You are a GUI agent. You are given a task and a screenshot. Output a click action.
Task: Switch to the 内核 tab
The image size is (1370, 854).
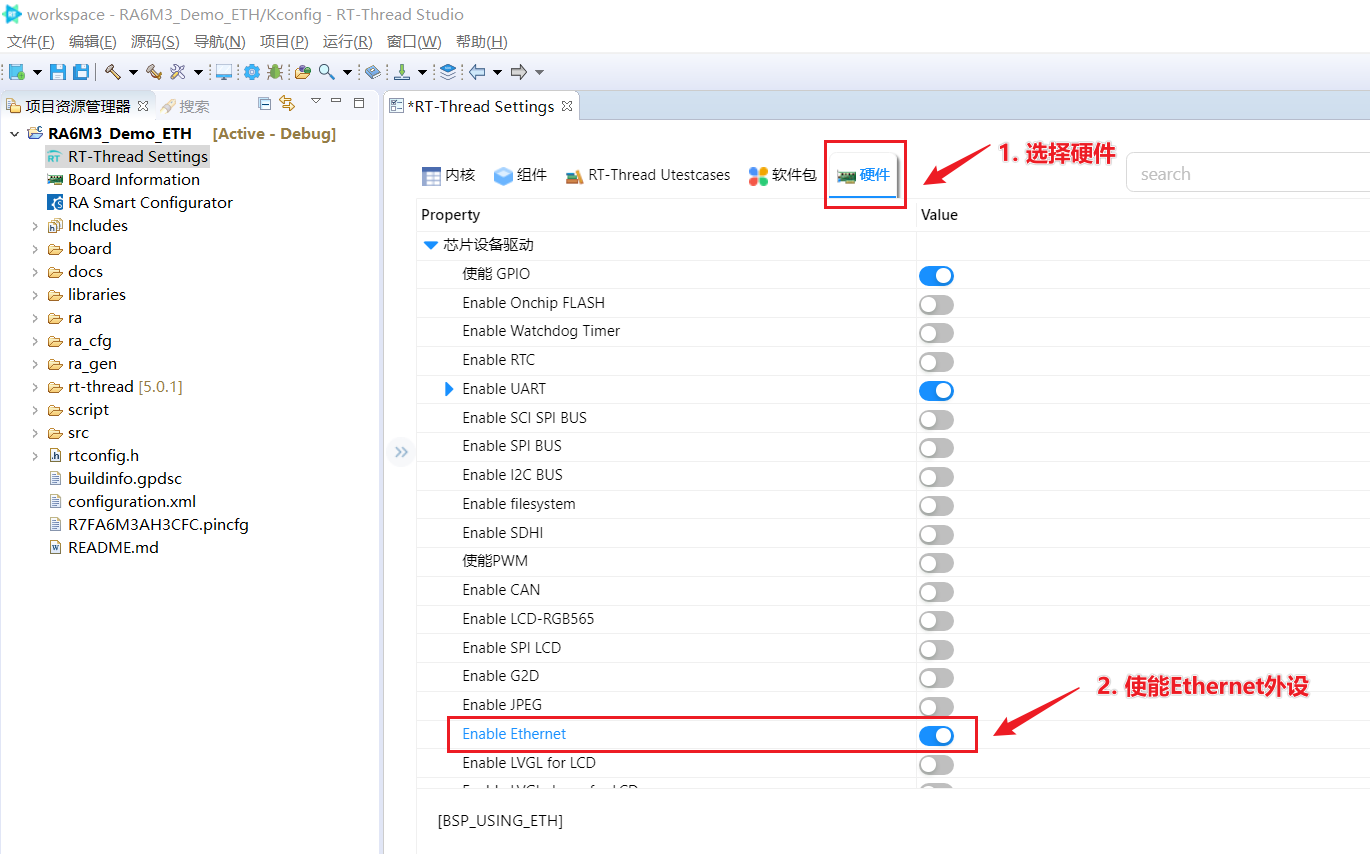(449, 175)
